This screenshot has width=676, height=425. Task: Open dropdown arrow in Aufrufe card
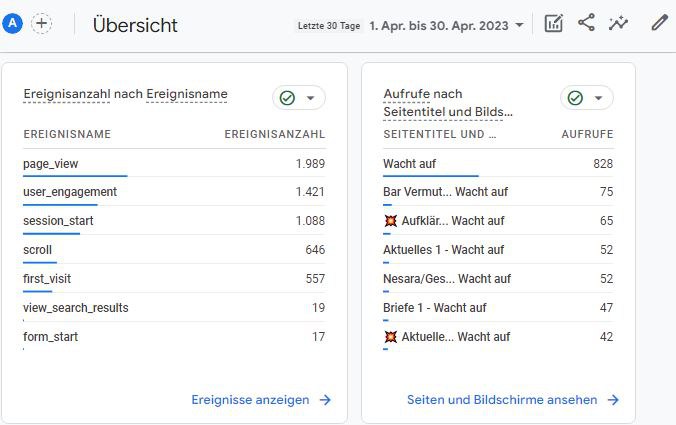598,98
